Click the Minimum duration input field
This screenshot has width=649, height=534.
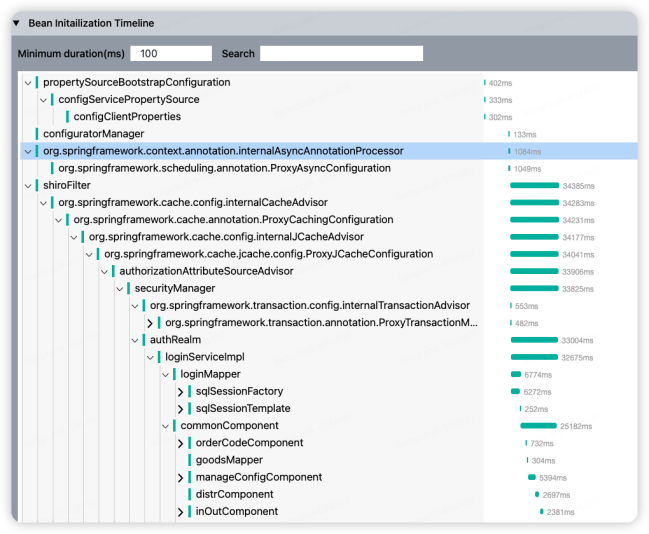click(x=171, y=53)
